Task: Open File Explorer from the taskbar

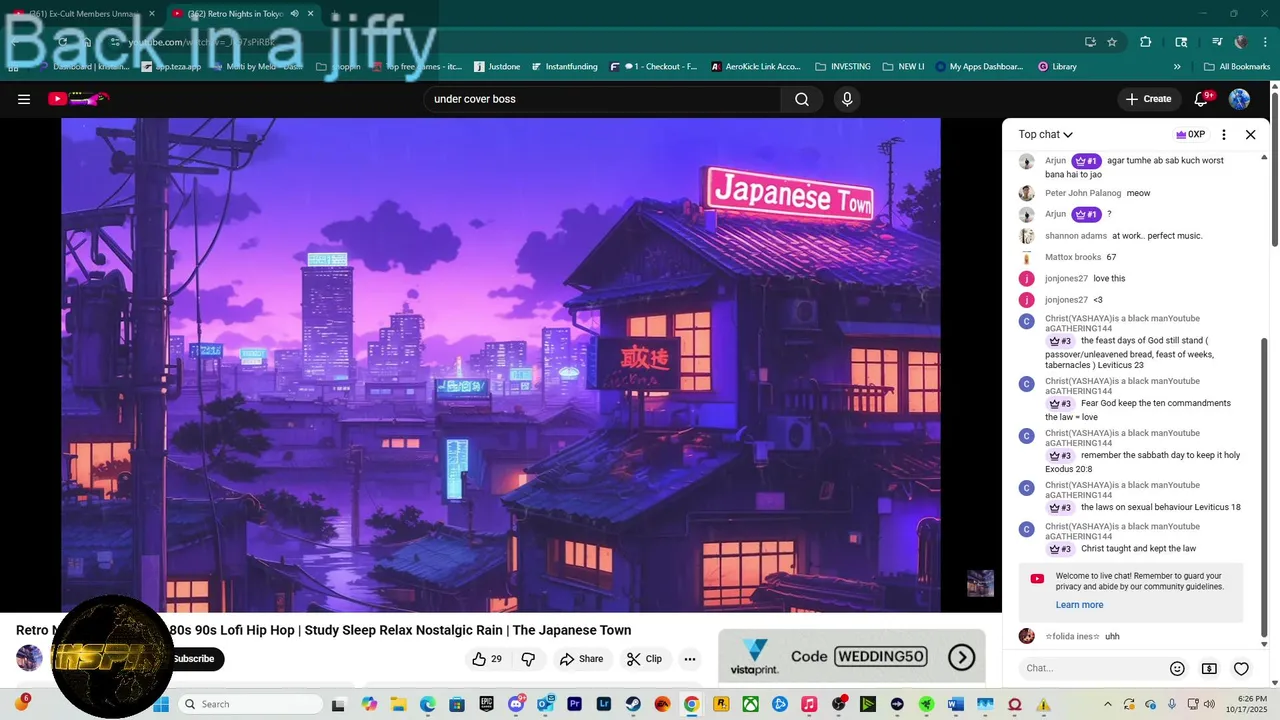Action: 398,704
